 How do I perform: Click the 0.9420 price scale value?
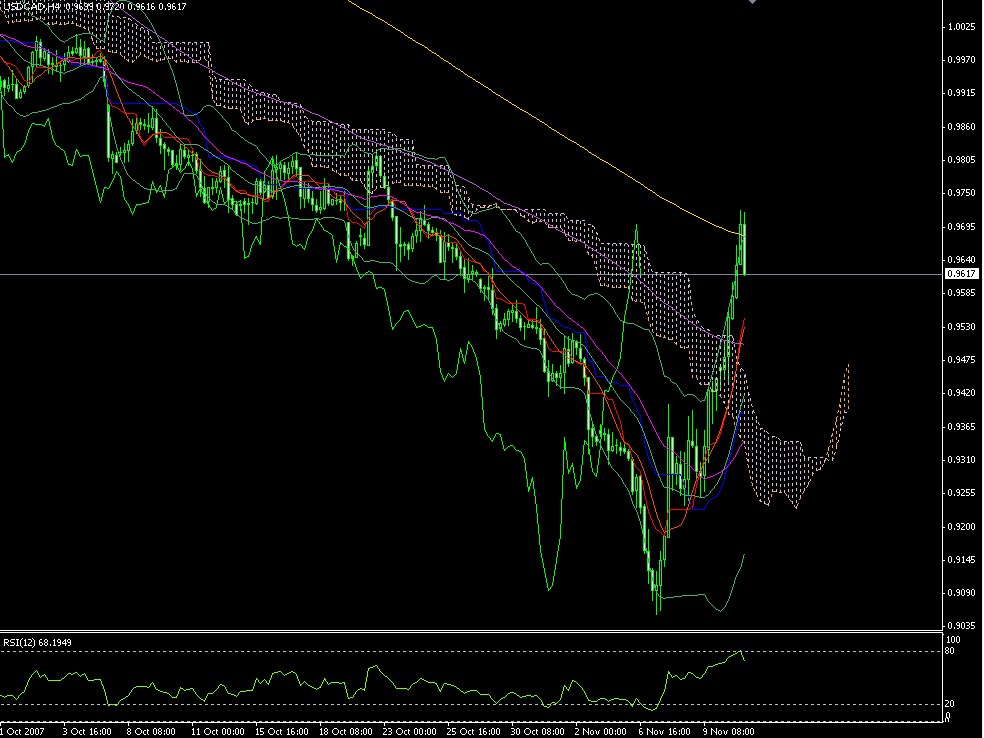coord(961,393)
